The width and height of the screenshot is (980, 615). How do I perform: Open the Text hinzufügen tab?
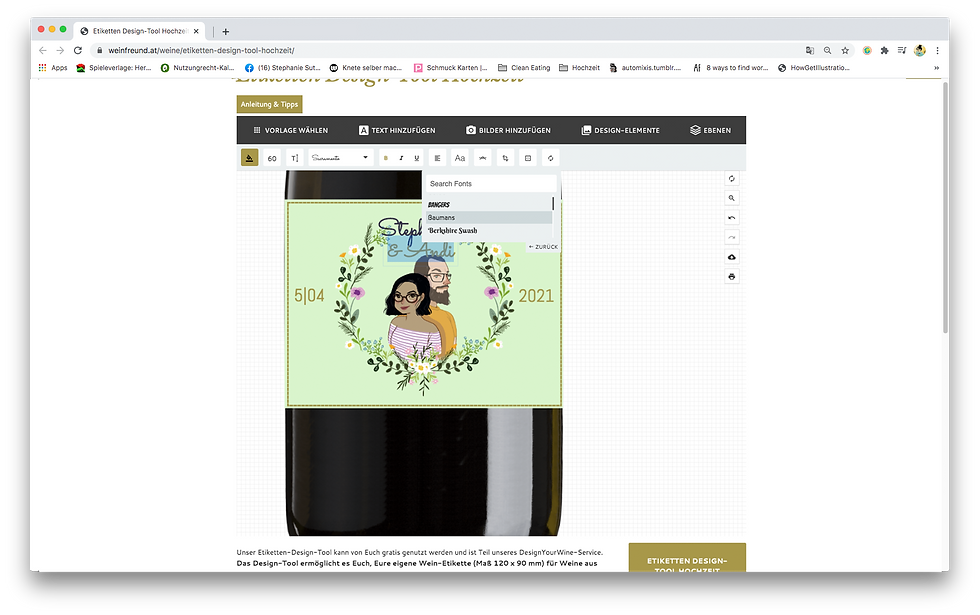(x=397, y=131)
